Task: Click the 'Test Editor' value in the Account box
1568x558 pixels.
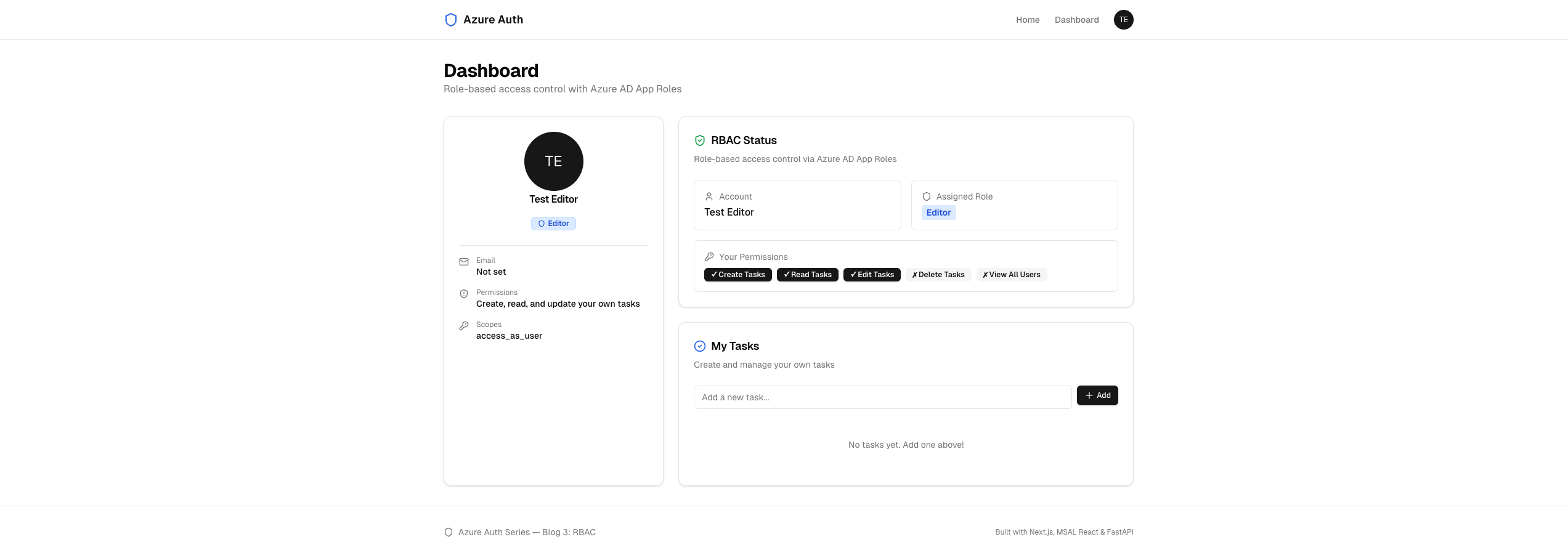Action: pos(729,212)
